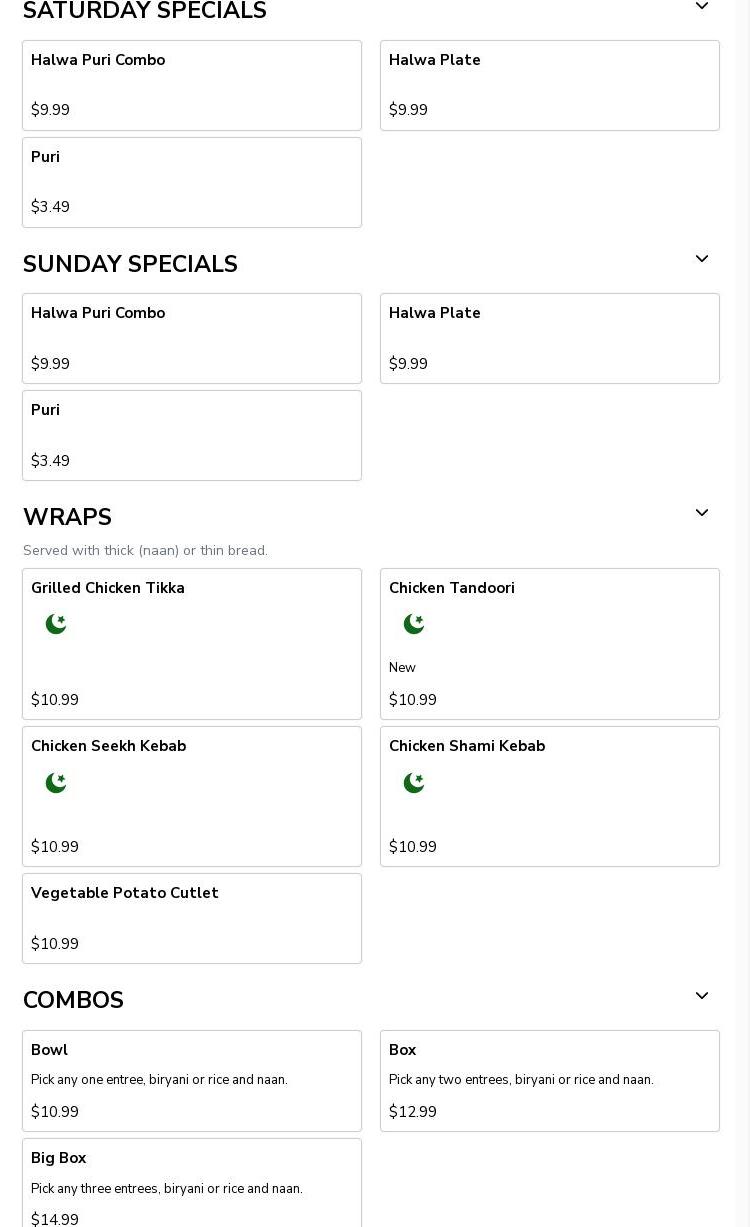
Task: Click halal icon on Chicken Shami Kebab
Action: tap(414, 783)
